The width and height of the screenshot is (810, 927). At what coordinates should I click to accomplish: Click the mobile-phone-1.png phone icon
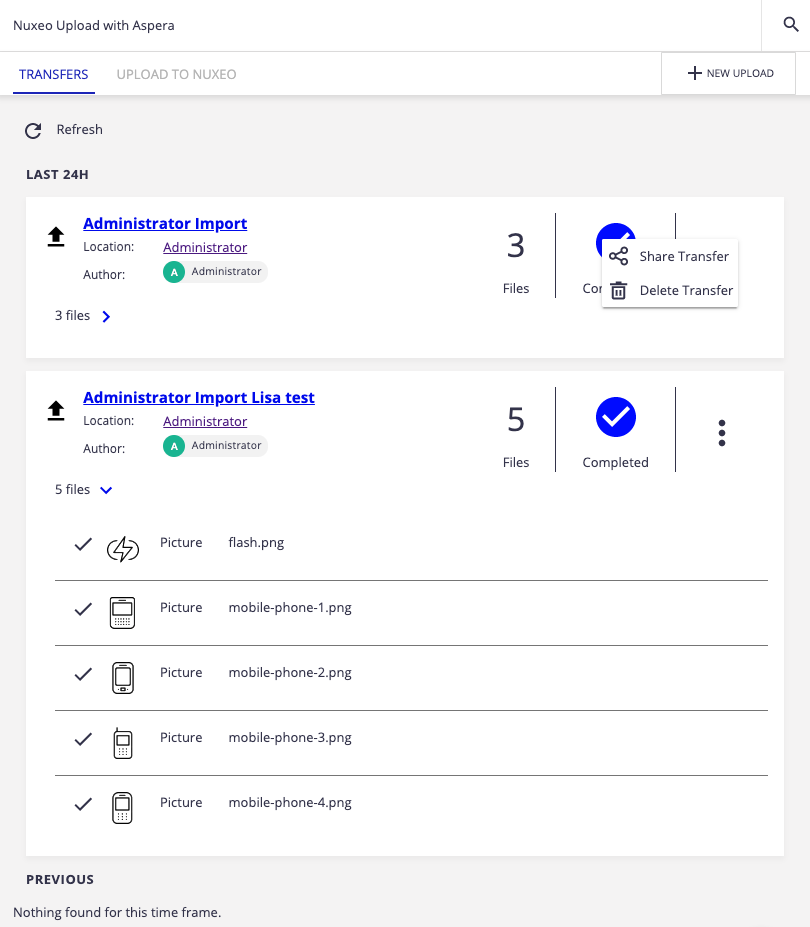(122, 612)
